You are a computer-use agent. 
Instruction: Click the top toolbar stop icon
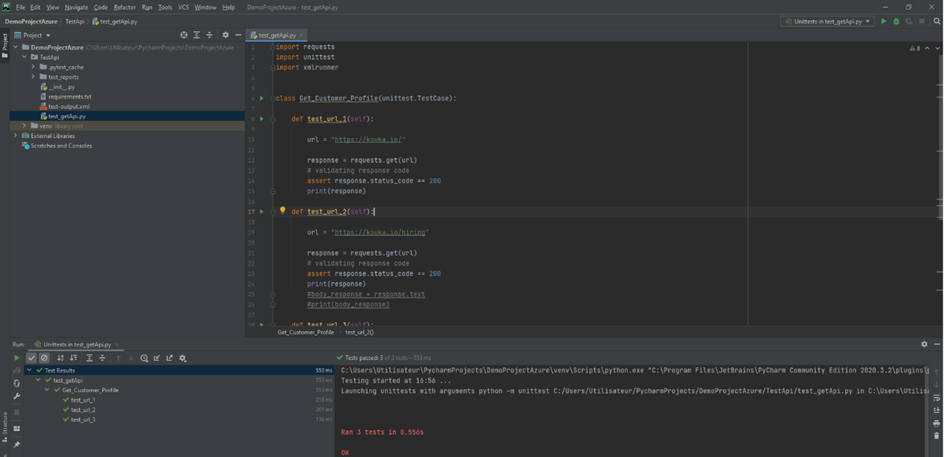[921, 21]
